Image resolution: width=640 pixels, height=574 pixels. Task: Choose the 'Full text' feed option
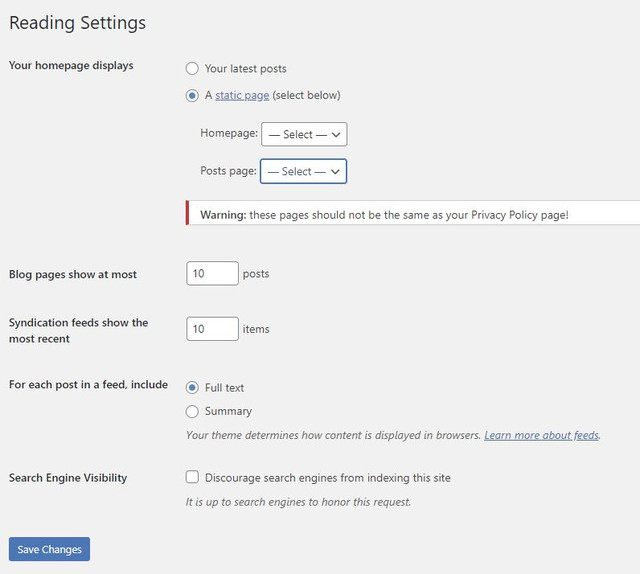pyautogui.click(x=192, y=387)
